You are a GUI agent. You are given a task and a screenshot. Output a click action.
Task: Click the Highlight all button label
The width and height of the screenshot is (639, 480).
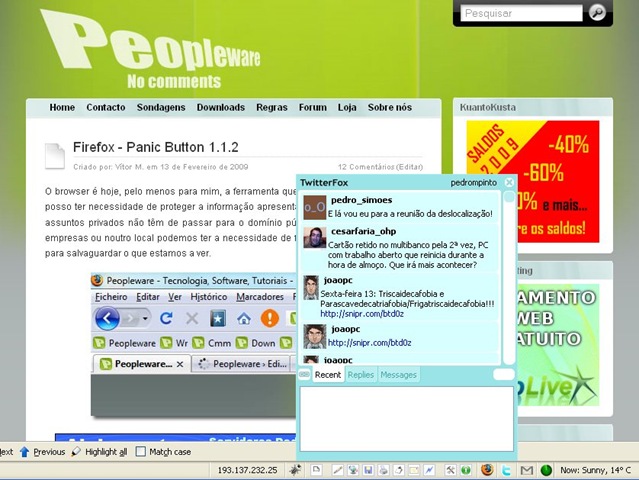pyautogui.click(x=106, y=451)
